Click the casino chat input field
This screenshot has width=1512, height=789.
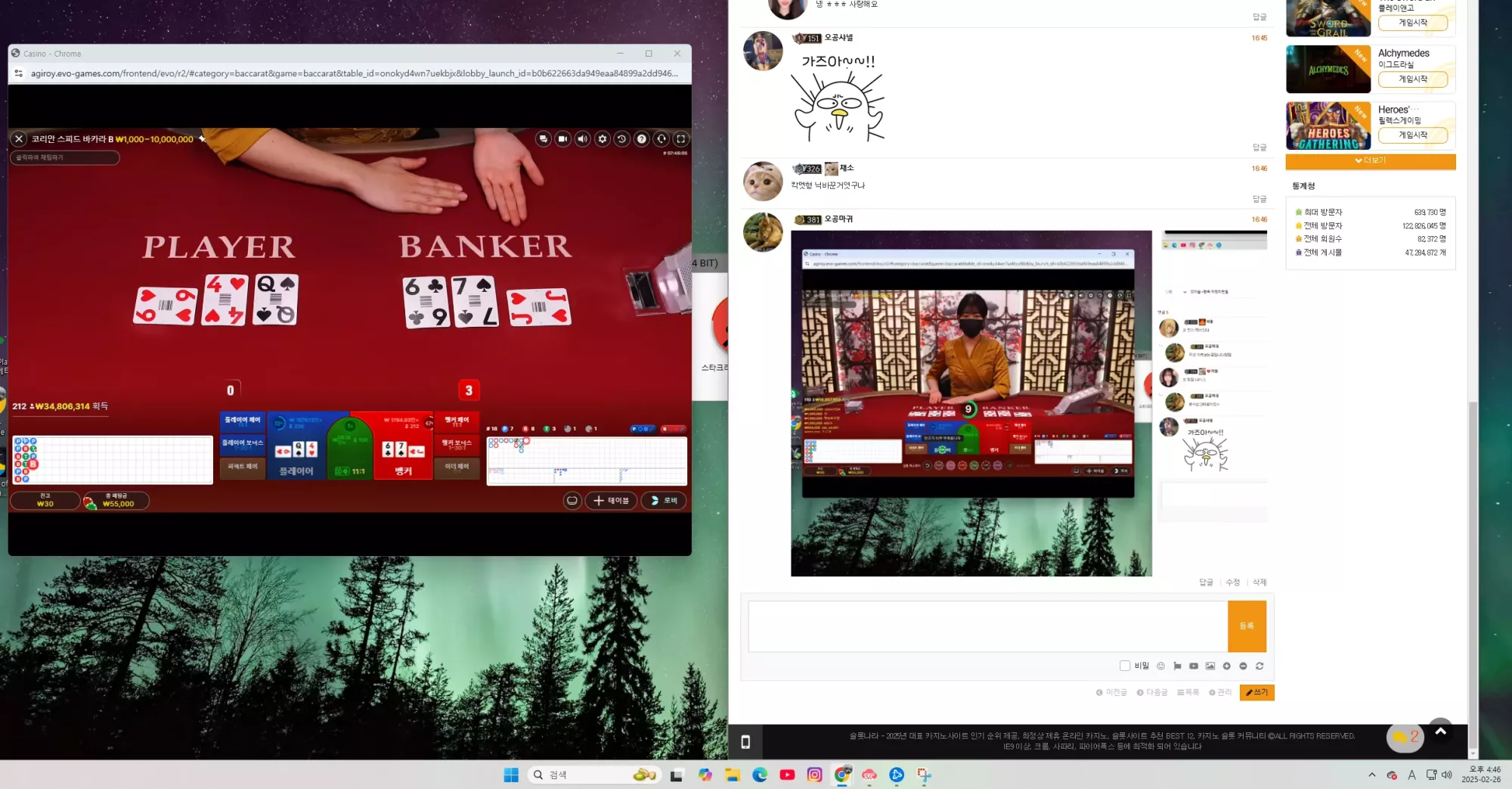point(64,157)
